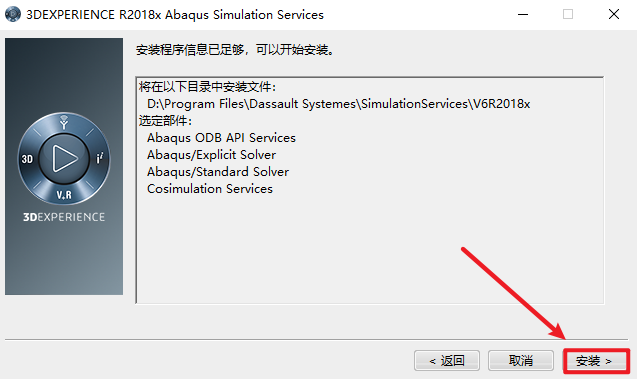Click the i quadrant of the compass
Image resolution: width=637 pixels, height=379 pixels.
point(100,158)
